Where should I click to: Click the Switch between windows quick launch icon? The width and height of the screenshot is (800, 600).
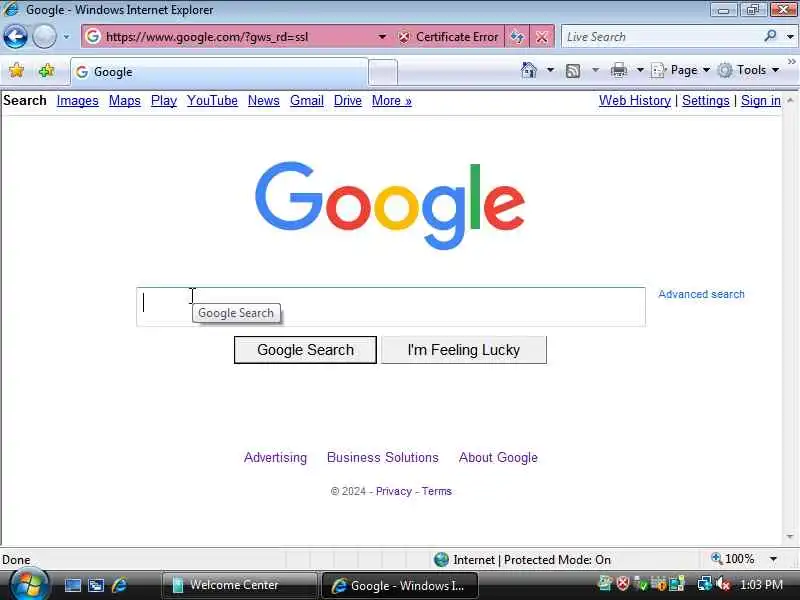point(96,585)
